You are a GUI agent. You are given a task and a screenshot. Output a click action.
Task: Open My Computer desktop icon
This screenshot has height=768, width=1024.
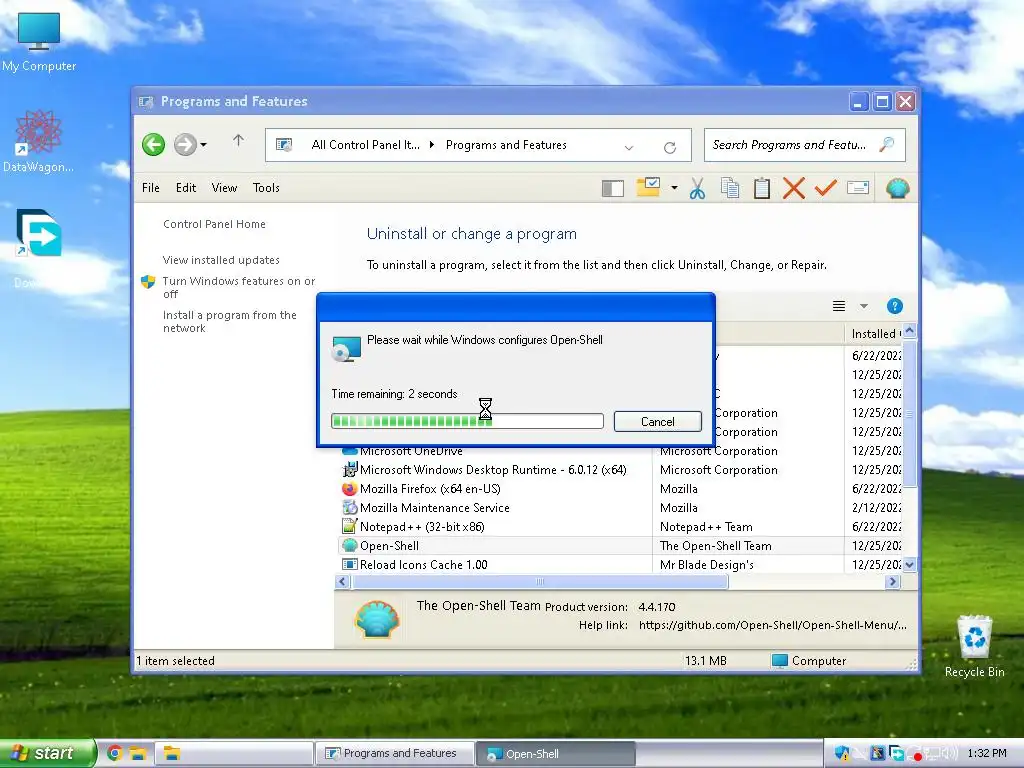pos(39,40)
